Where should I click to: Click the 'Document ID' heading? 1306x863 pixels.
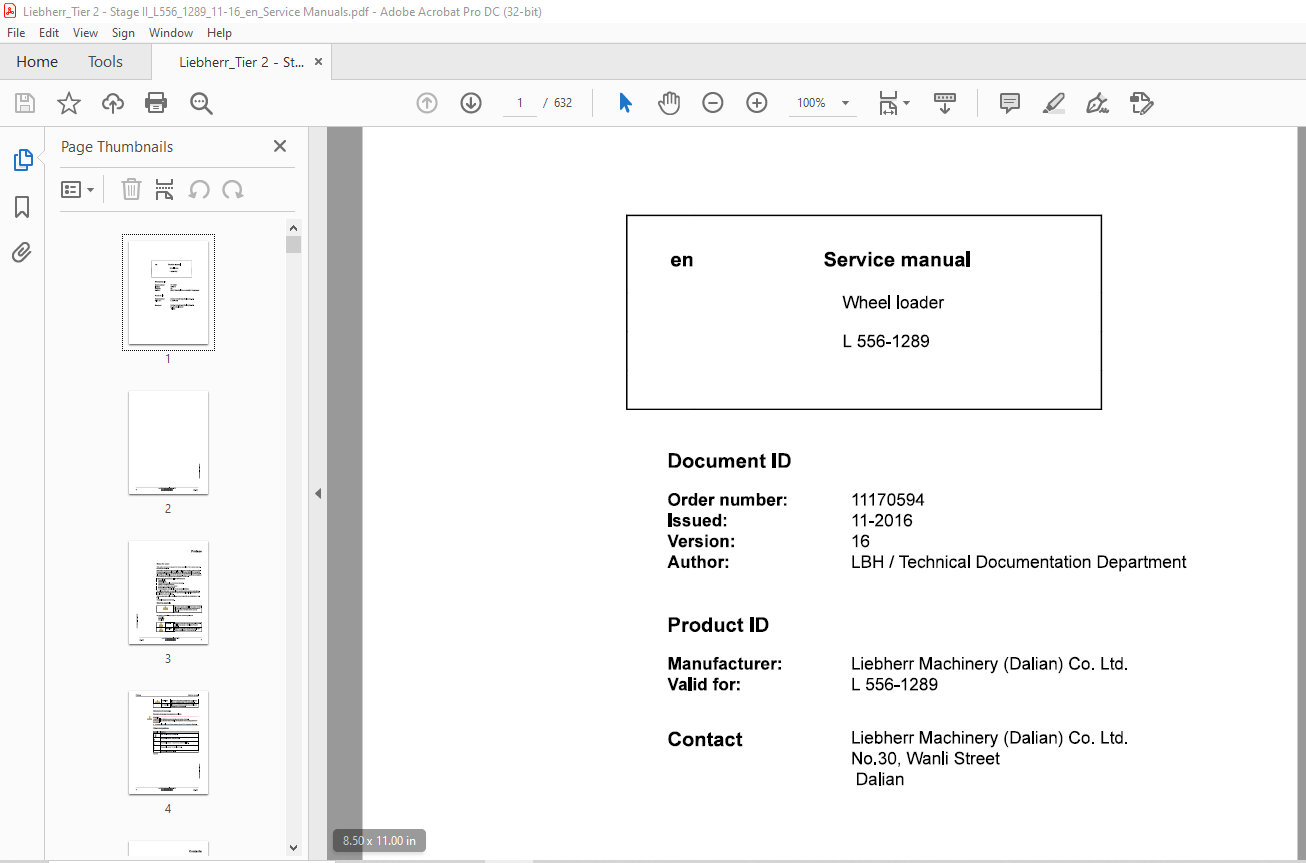click(729, 461)
